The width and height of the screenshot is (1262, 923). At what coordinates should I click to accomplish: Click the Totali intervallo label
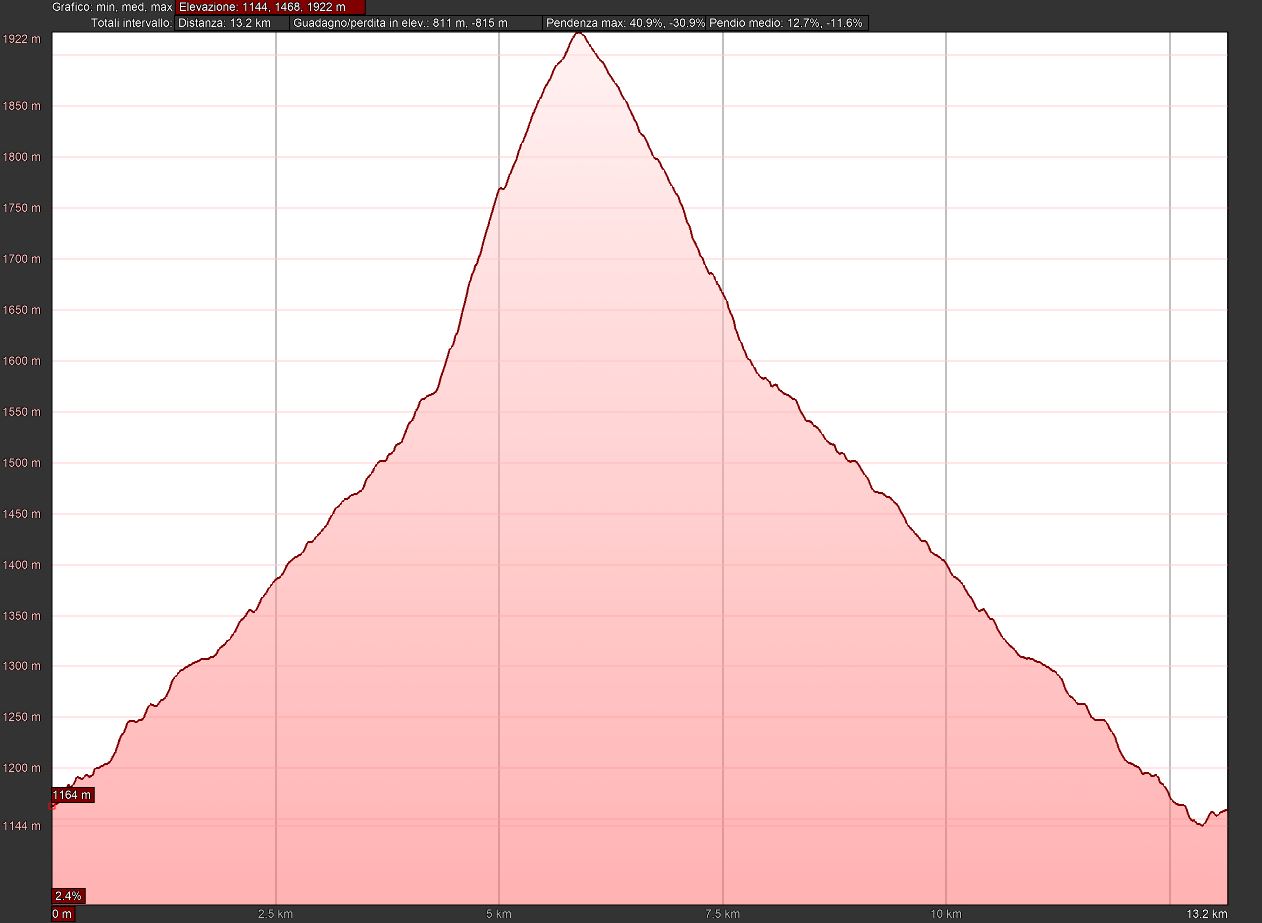point(130,22)
